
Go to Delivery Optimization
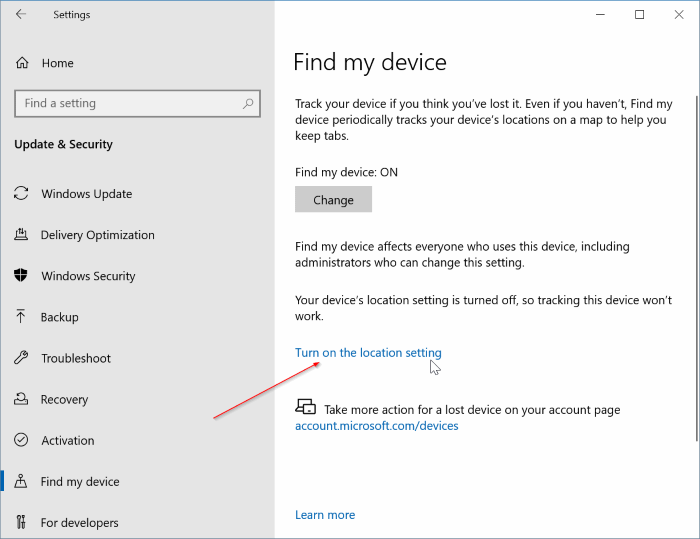[x=97, y=235]
